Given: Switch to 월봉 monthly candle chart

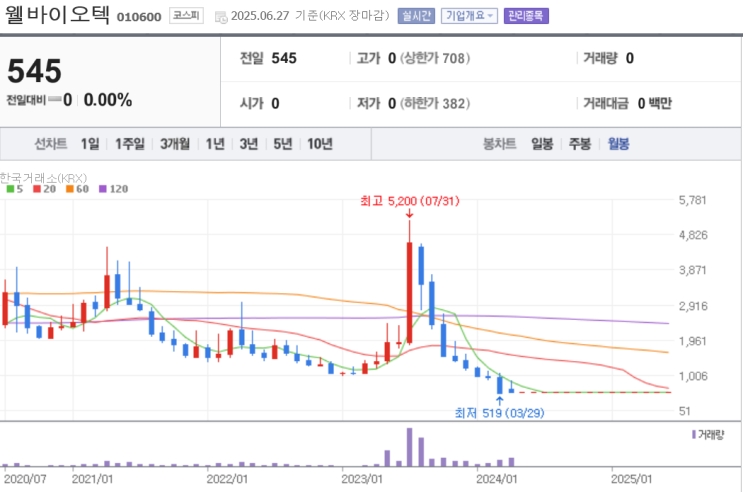Looking at the screenshot, I should pos(618,144).
